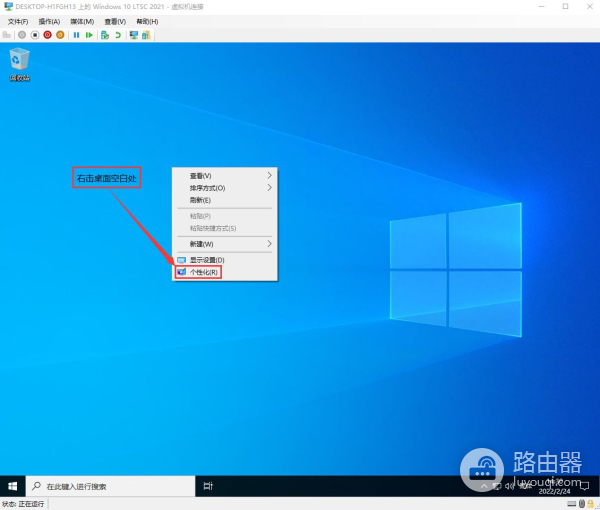The width and height of the screenshot is (600, 510).
Task: Open the Action Center notification icon
Action: click(585, 486)
